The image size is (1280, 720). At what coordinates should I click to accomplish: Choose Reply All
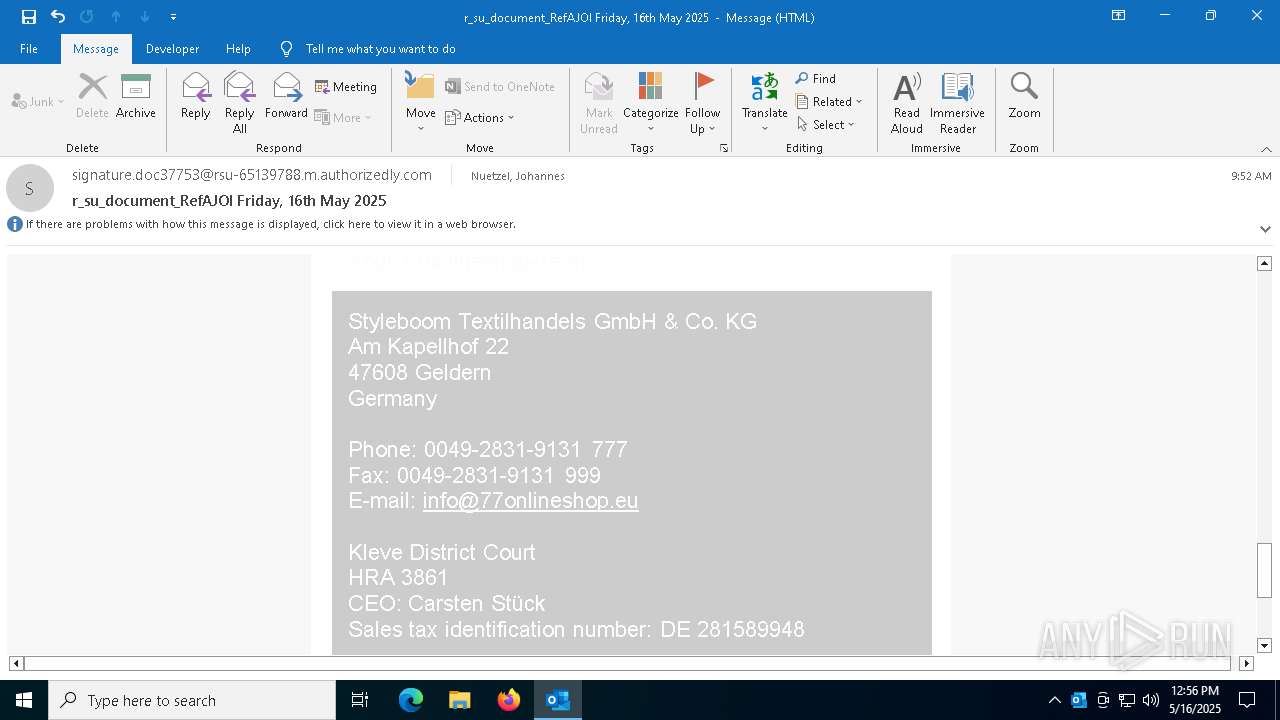[x=240, y=102]
